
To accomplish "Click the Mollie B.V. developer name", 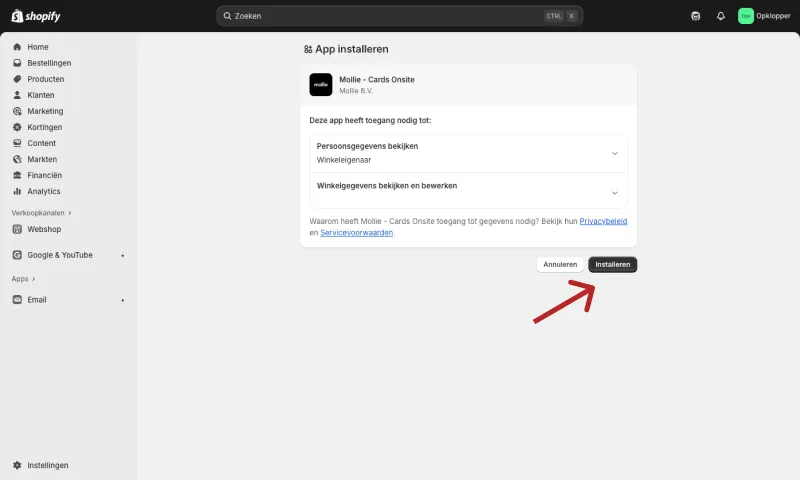I will 356,91.
